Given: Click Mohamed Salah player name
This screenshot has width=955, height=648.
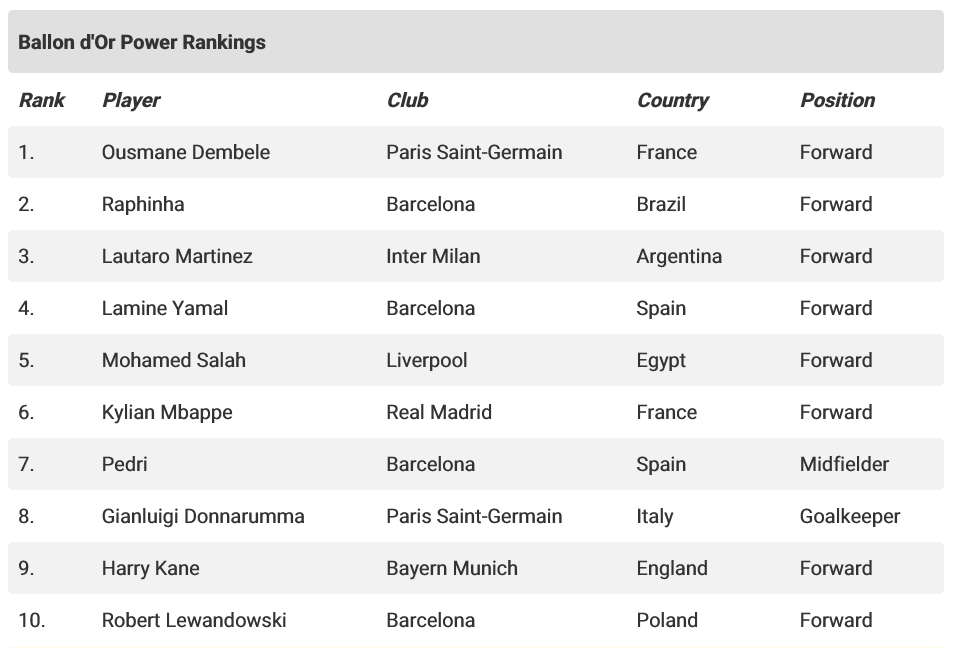Looking at the screenshot, I should click(174, 360).
